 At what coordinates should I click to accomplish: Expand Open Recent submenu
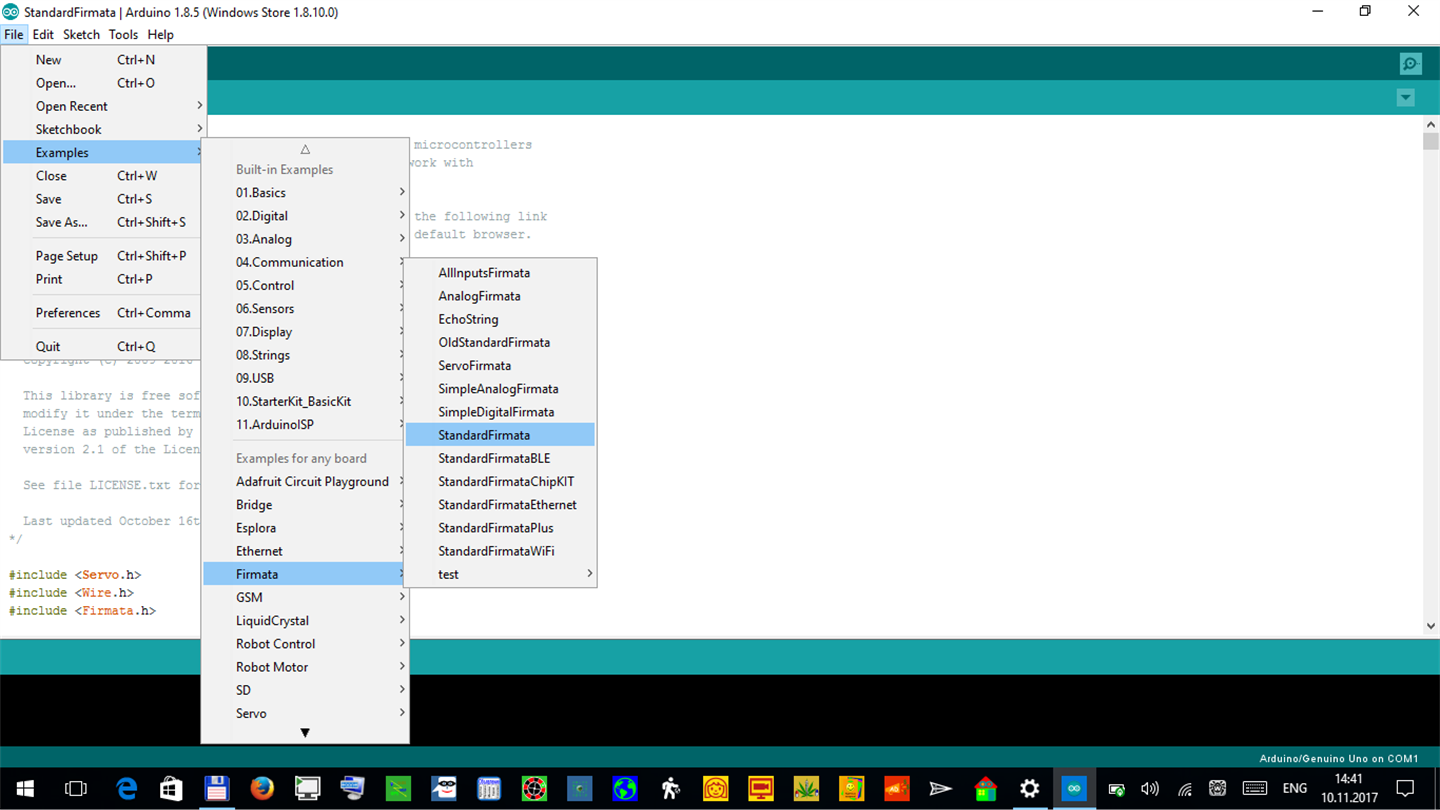[104, 106]
